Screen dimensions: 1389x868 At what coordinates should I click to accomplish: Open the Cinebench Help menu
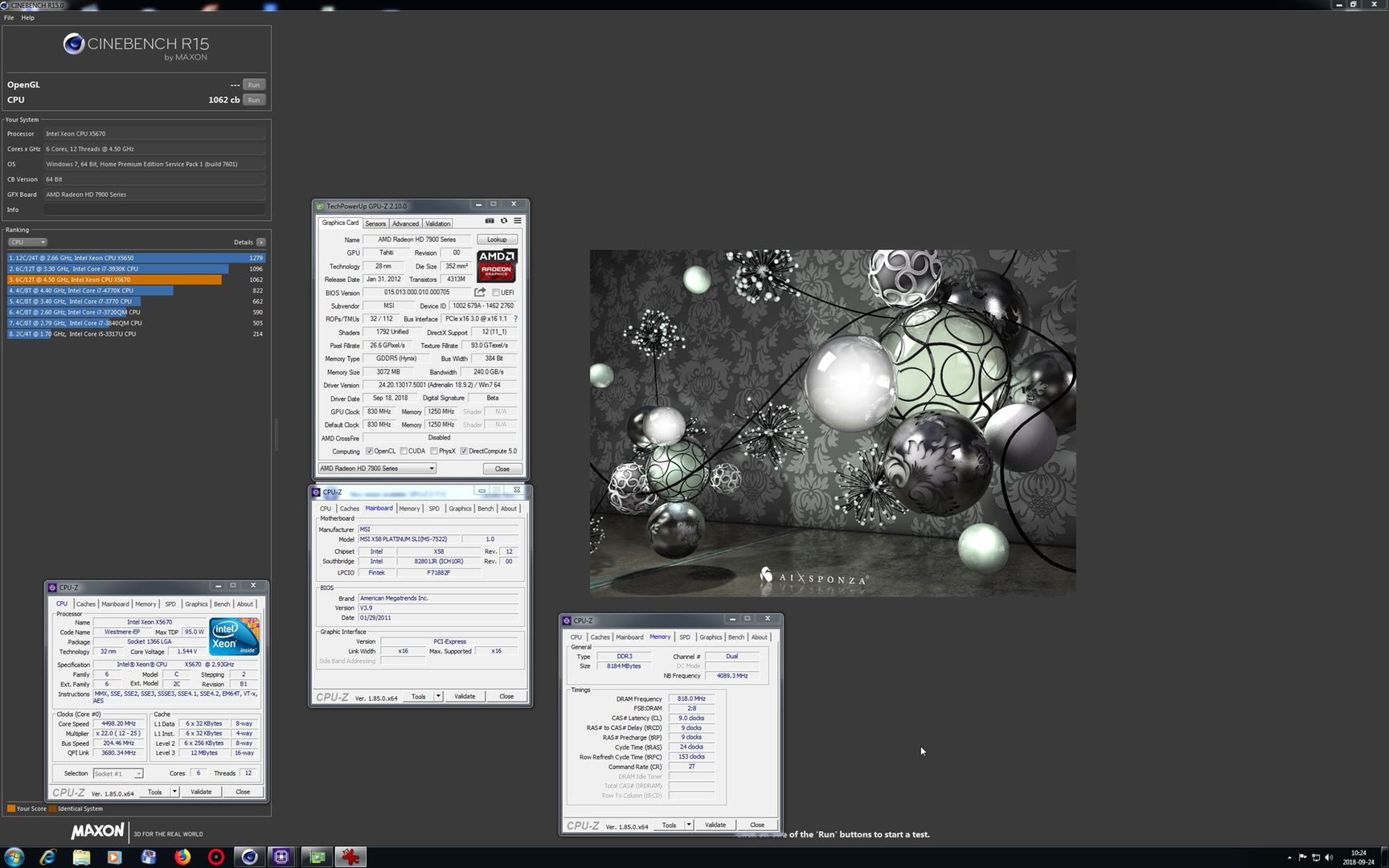pos(27,17)
